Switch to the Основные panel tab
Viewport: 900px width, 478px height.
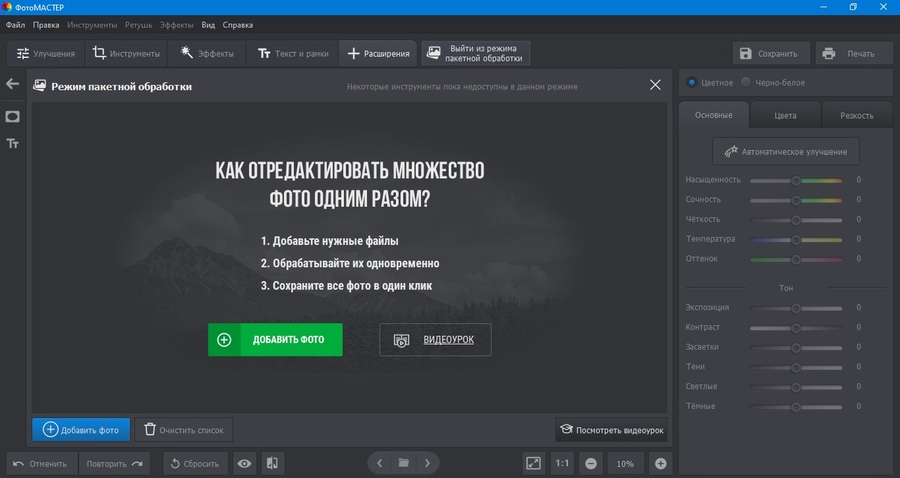[713, 115]
